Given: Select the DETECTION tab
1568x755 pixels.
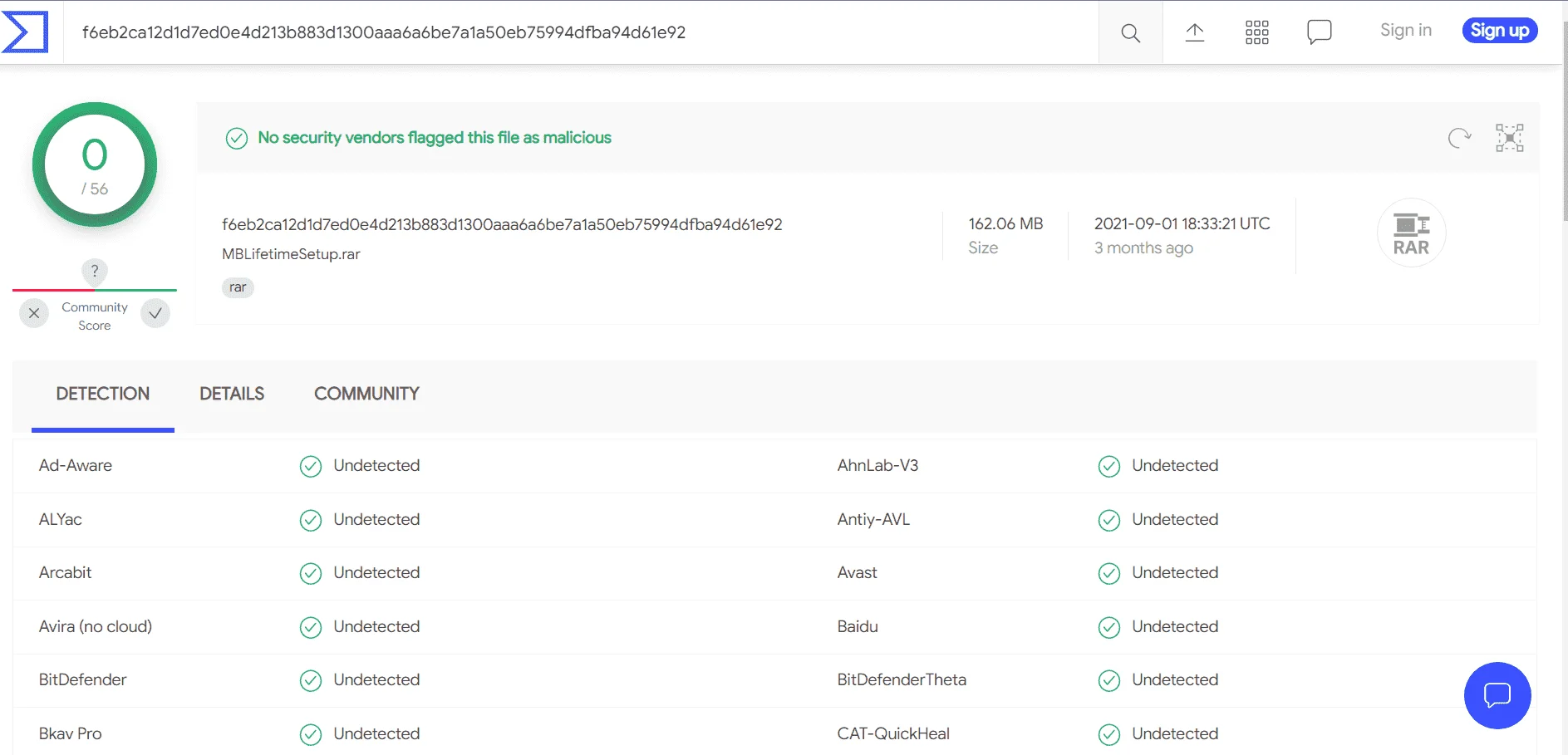Looking at the screenshot, I should [x=103, y=395].
